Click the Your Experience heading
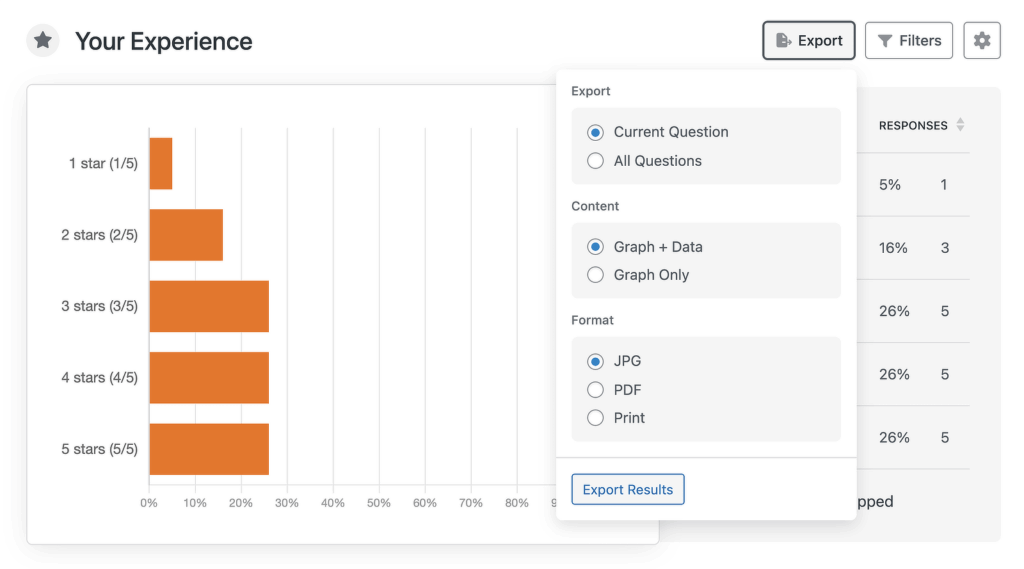The width and height of the screenshot is (1024, 569). tap(164, 42)
